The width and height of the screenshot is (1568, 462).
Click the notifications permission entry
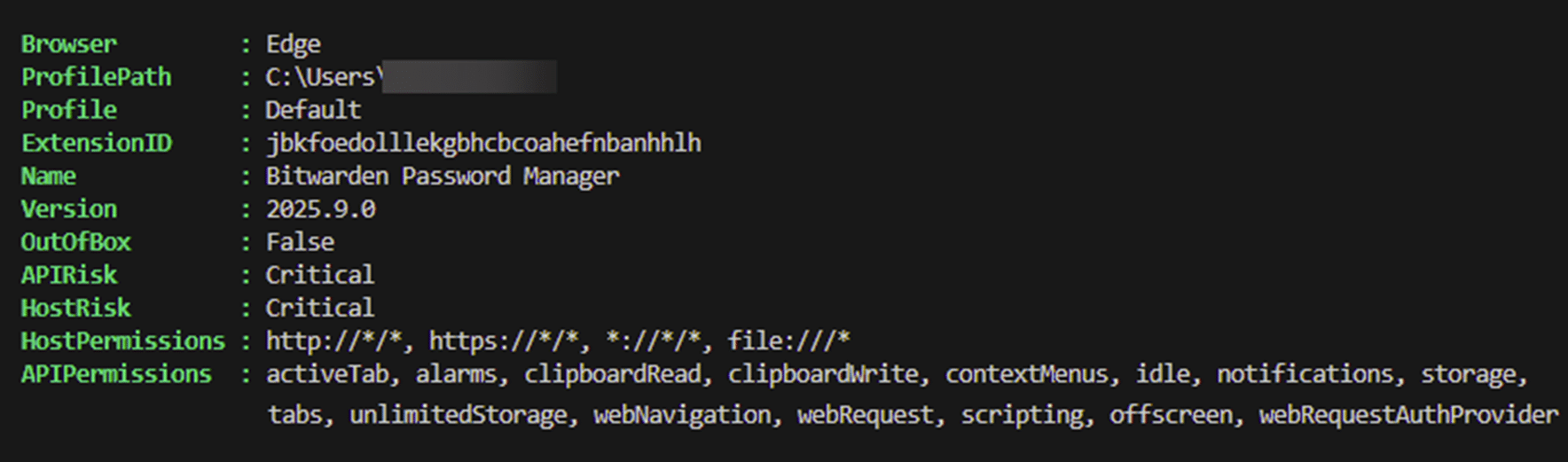pyautogui.click(x=1309, y=374)
